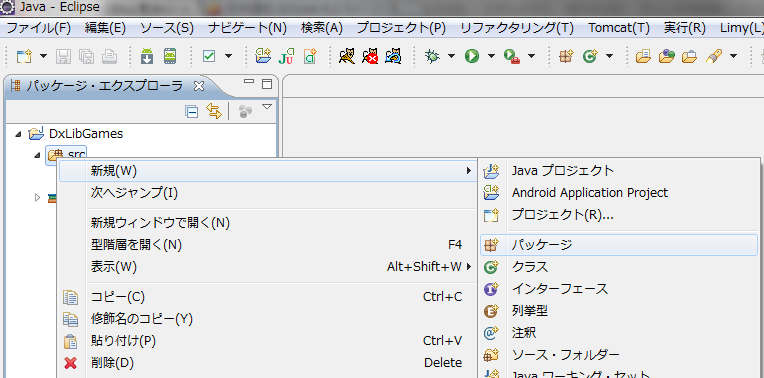Open the ナビゲート(N) menu
Screen dimensions: 764x378
(x=247, y=27)
